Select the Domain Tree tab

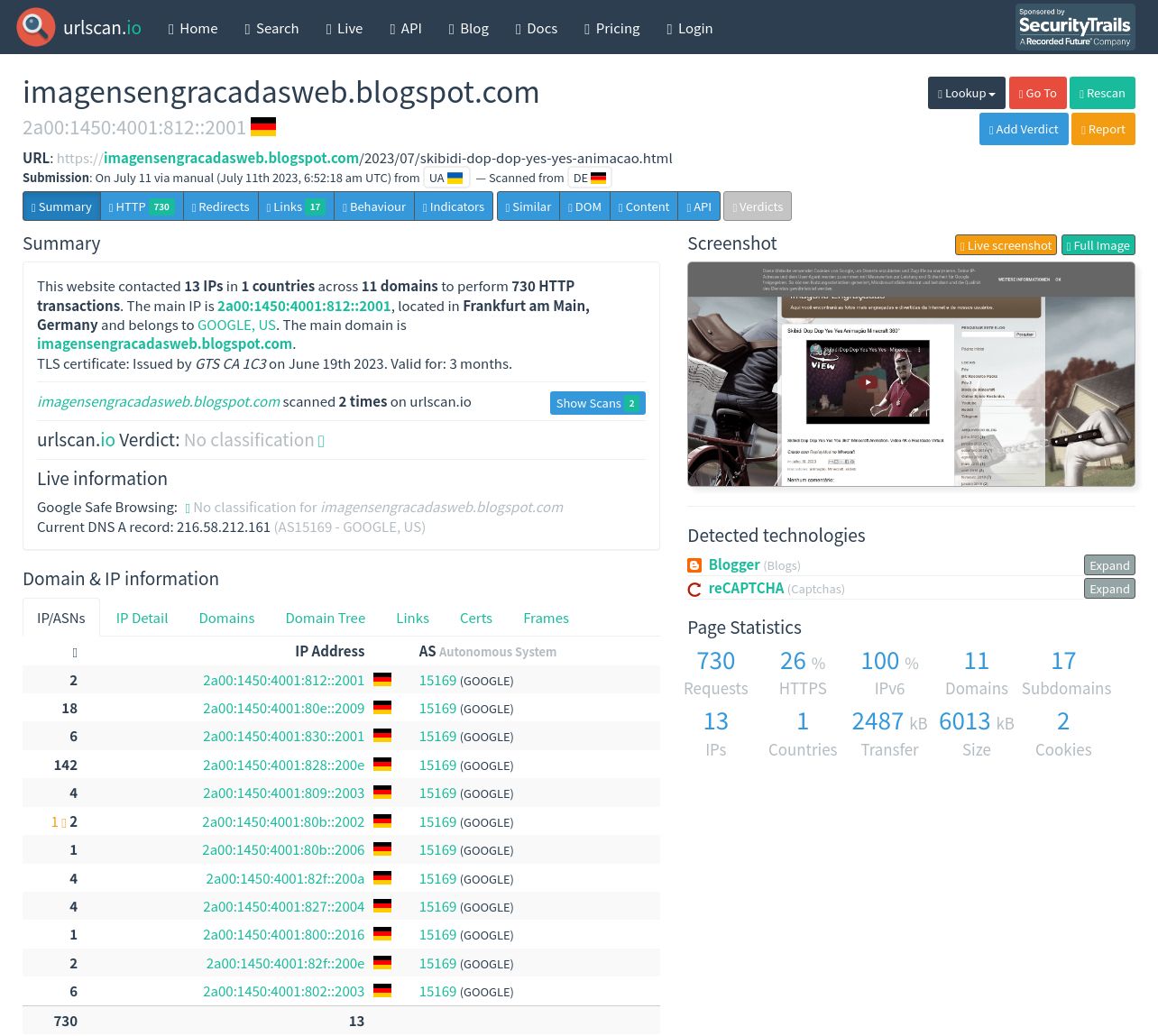(326, 618)
